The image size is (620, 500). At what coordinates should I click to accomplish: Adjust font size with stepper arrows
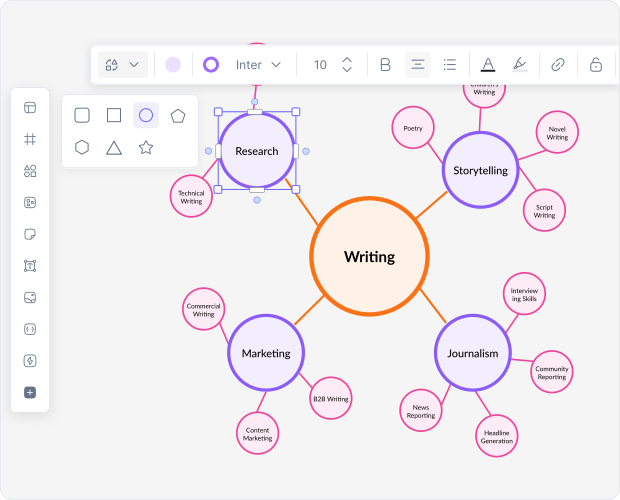(x=347, y=64)
